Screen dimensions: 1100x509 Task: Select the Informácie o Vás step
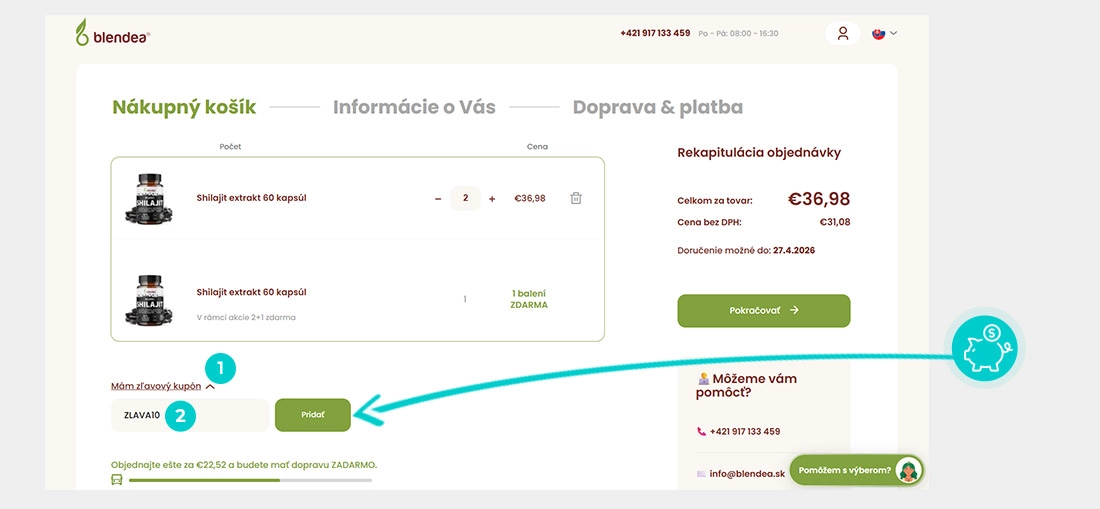414,107
